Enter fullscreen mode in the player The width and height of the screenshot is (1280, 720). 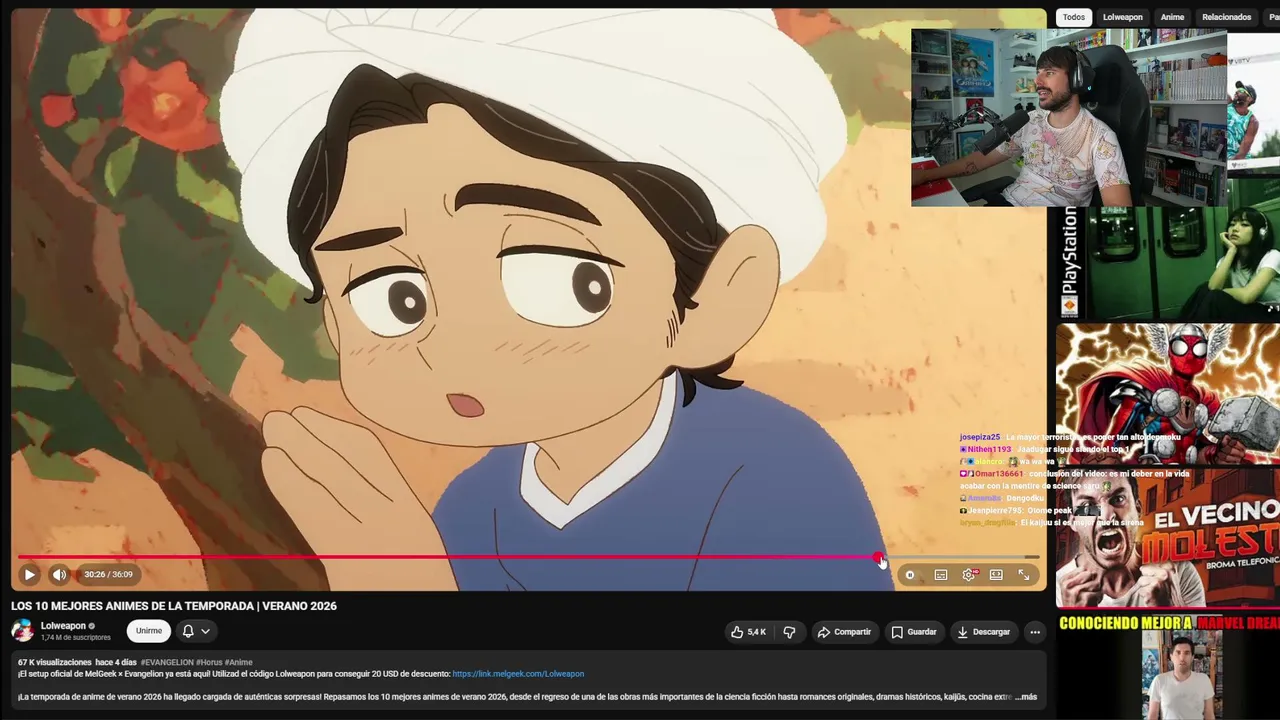pos(1024,575)
